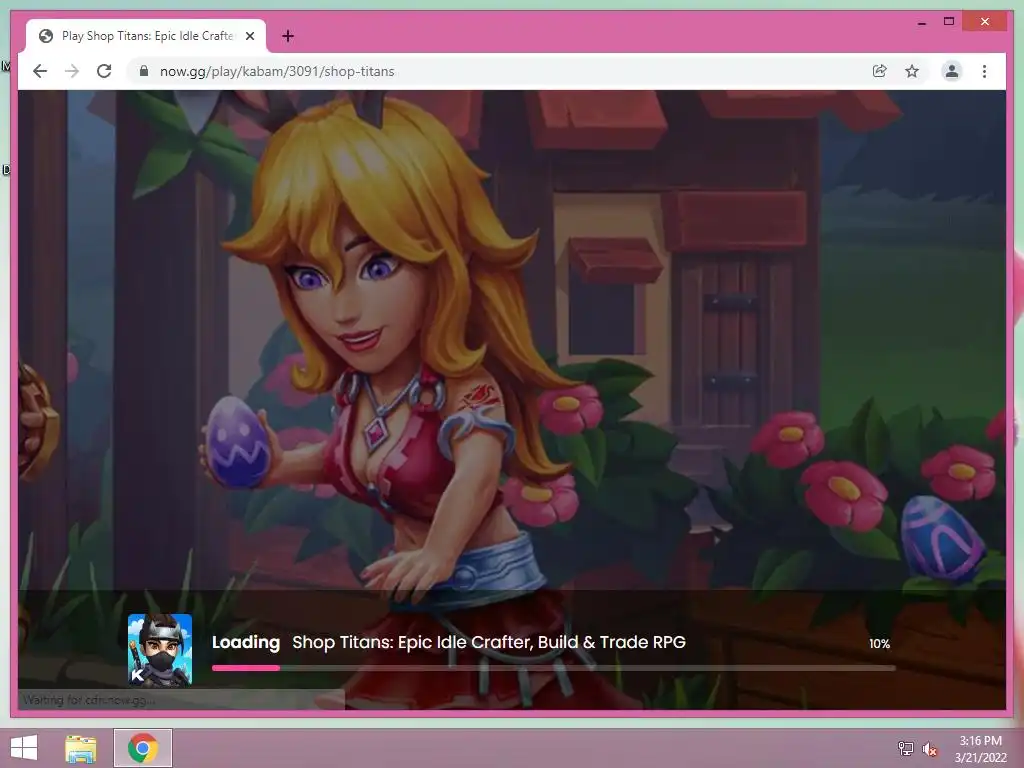Focus the now.gg address bar URL

pos(277,71)
